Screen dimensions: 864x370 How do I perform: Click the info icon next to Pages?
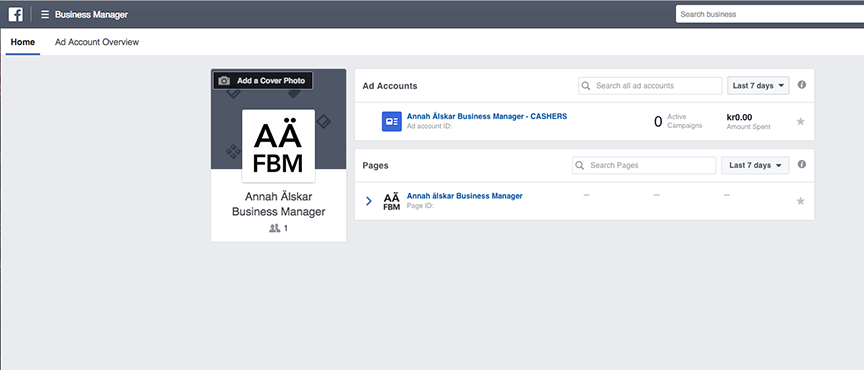(x=802, y=164)
